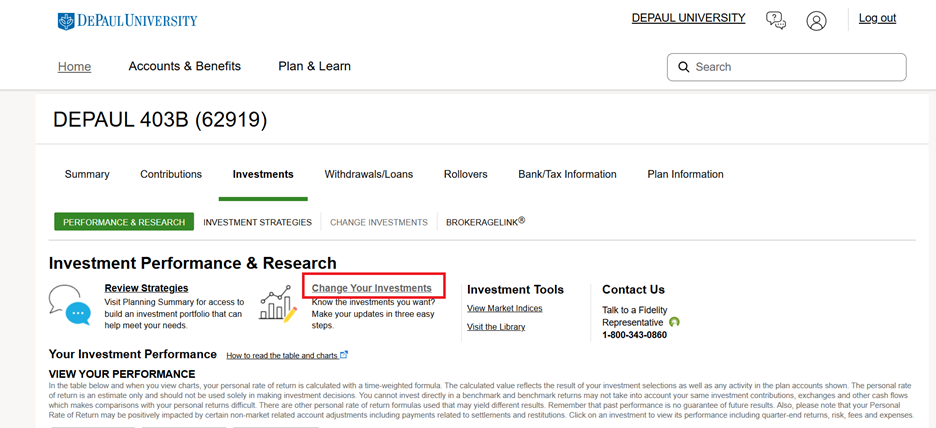Select the BrokerageLink sub-tab

coord(485,222)
